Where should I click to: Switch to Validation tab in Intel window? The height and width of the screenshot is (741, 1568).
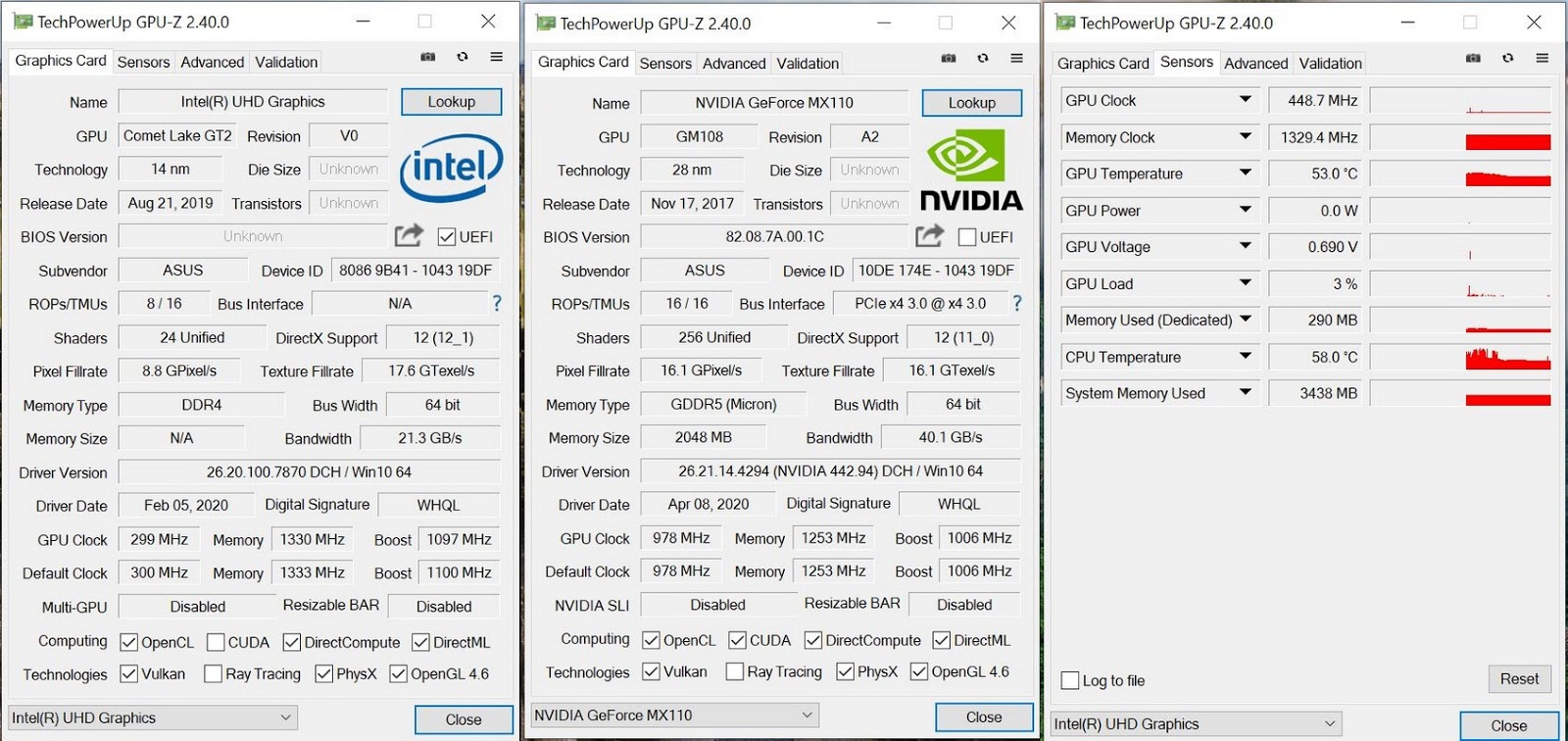[x=286, y=62]
